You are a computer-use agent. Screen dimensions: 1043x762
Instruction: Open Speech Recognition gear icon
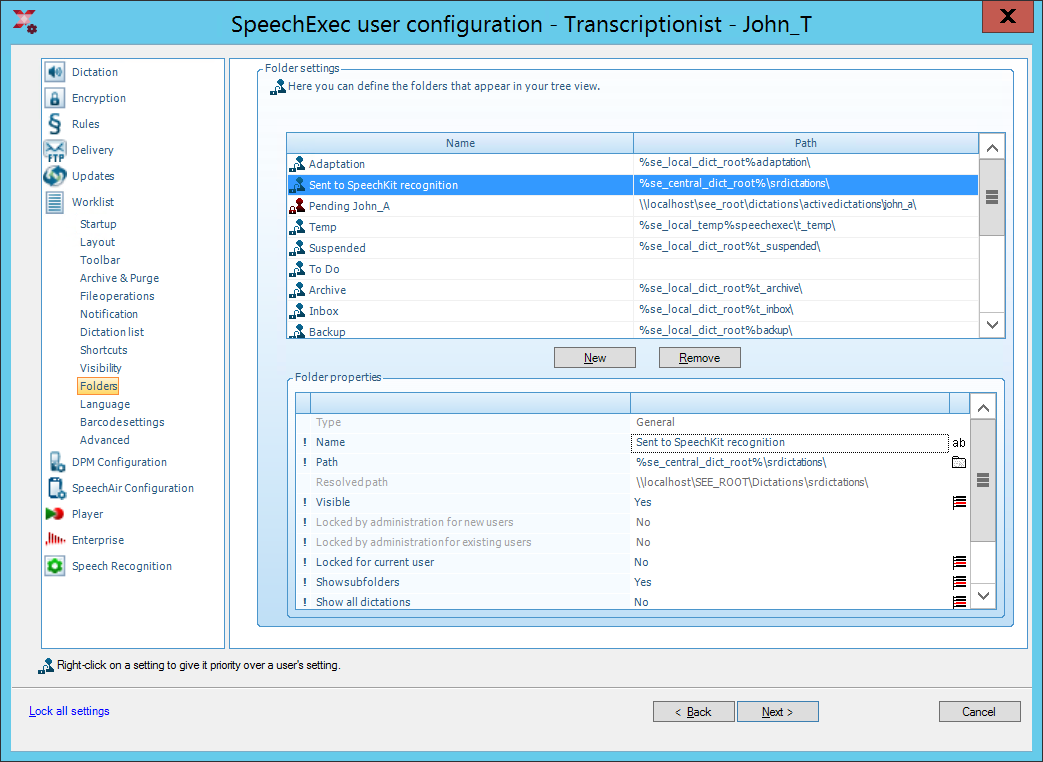point(55,566)
